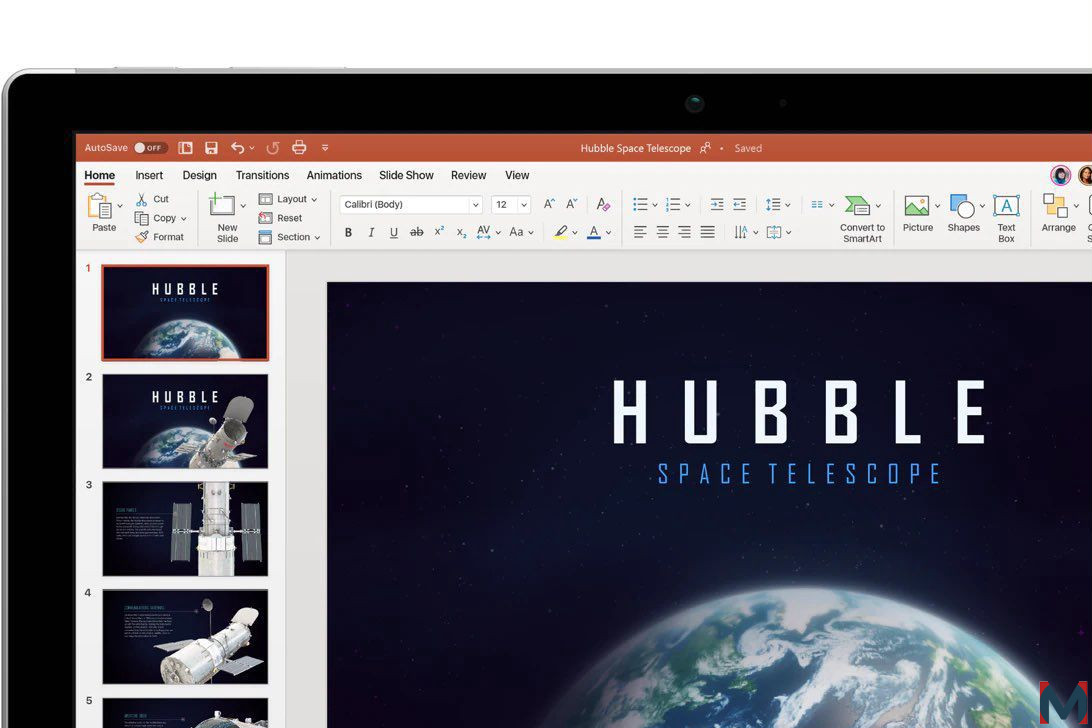
Task: Apply the yellow text highlight color
Action: [561, 232]
